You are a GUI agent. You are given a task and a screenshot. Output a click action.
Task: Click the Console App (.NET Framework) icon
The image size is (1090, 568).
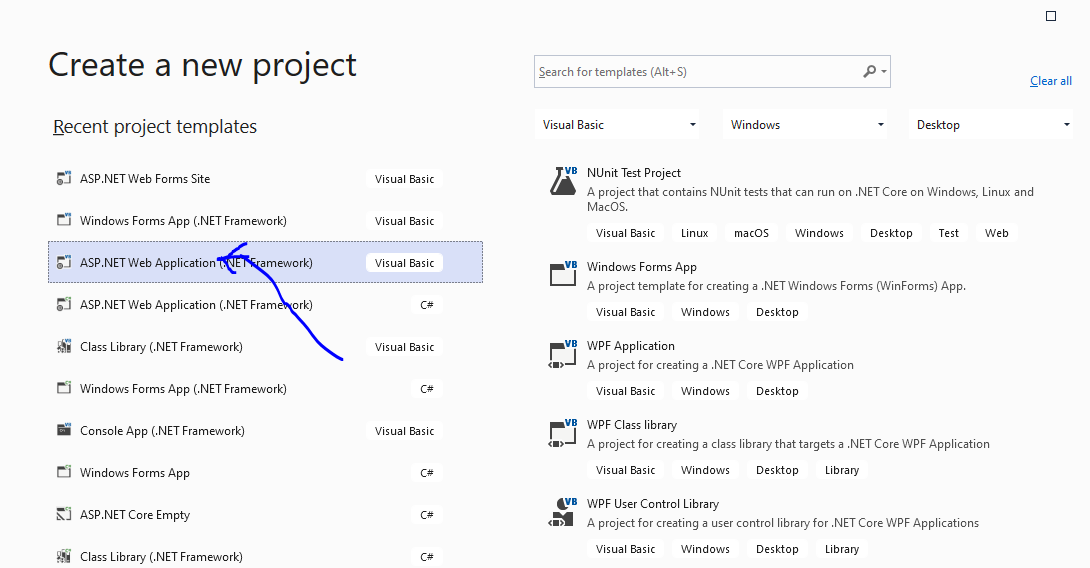click(64, 430)
